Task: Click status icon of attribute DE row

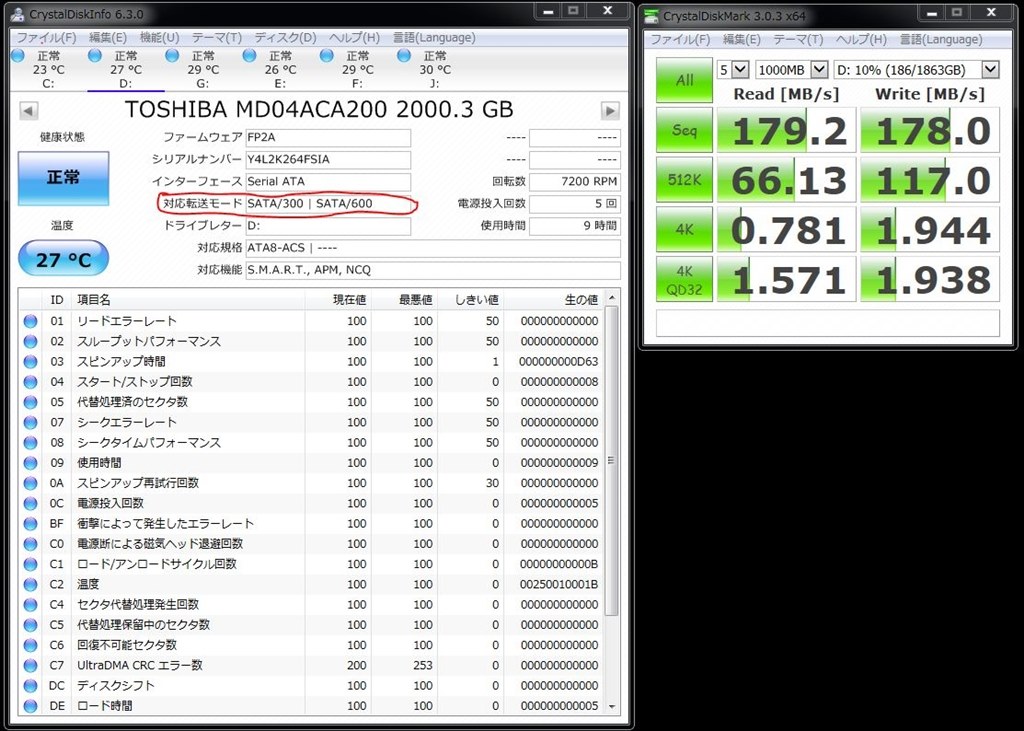Action: pyautogui.click(x=30, y=706)
